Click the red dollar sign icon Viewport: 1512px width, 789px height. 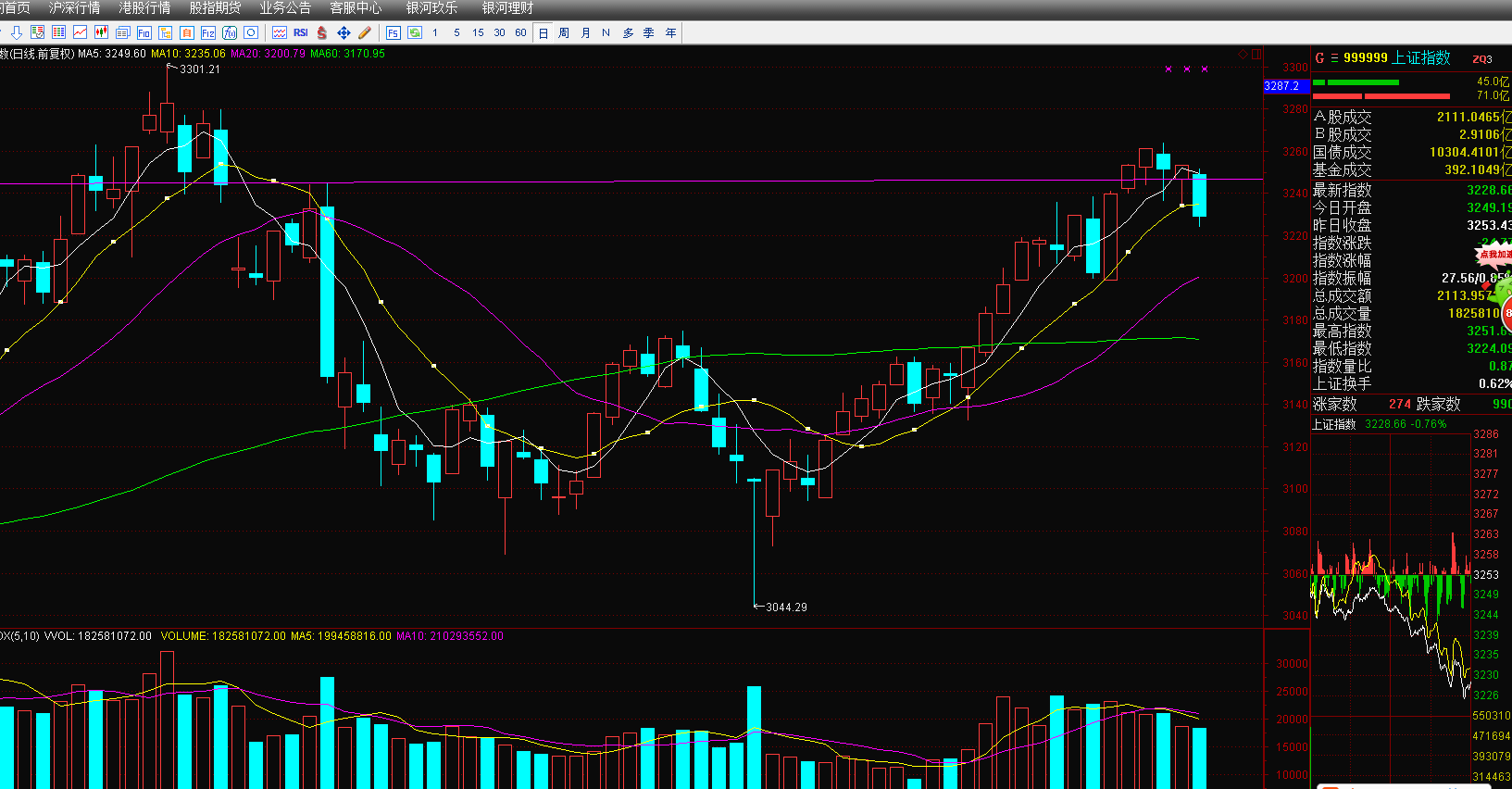point(322,32)
